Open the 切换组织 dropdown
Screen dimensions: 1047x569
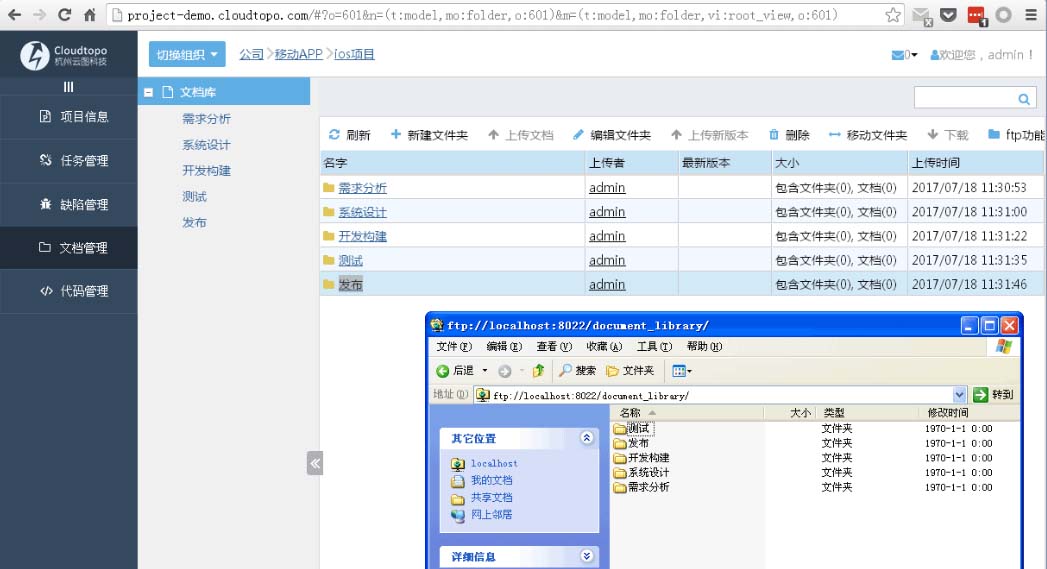point(187,55)
